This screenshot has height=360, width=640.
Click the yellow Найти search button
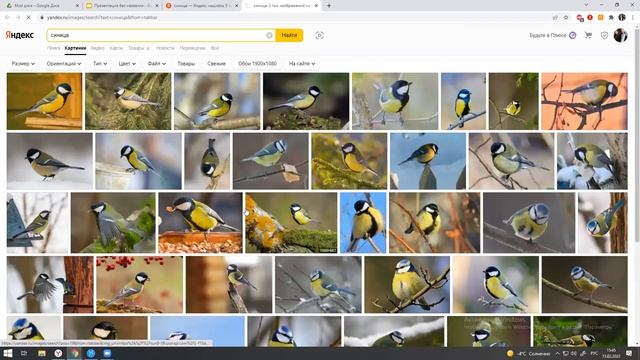(289, 36)
